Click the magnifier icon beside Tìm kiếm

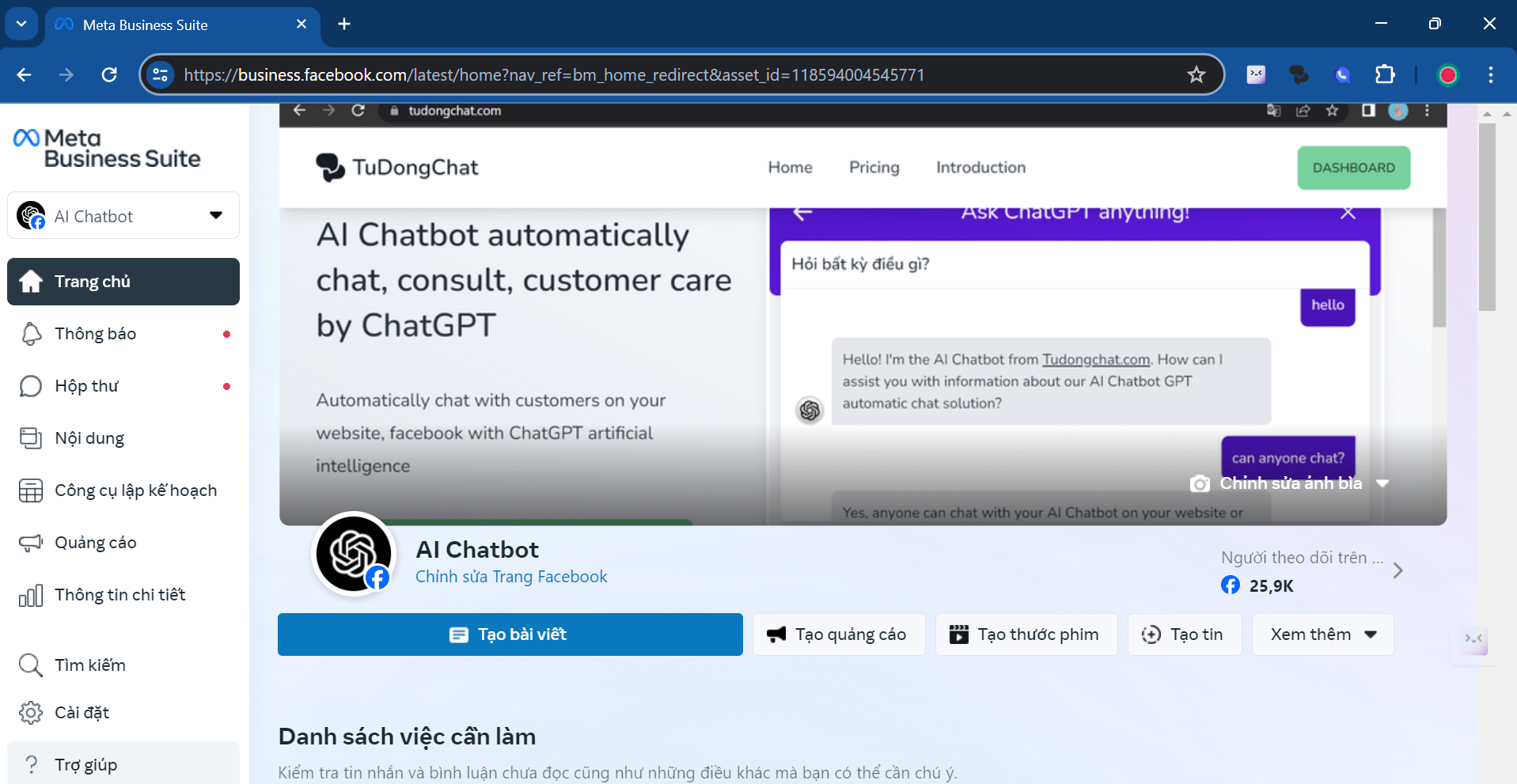coord(31,665)
